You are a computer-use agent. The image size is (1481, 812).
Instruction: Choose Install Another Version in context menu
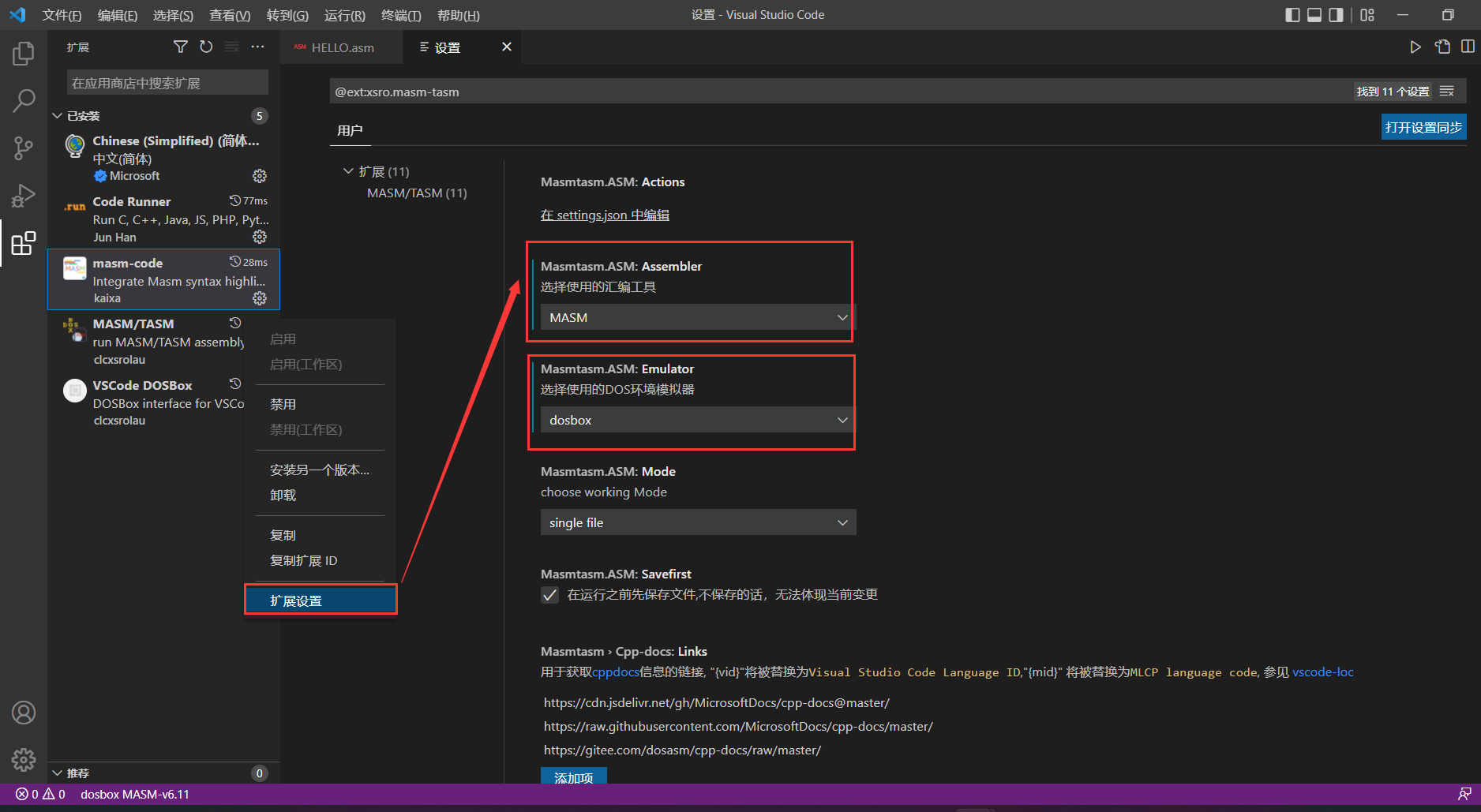point(320,470)
